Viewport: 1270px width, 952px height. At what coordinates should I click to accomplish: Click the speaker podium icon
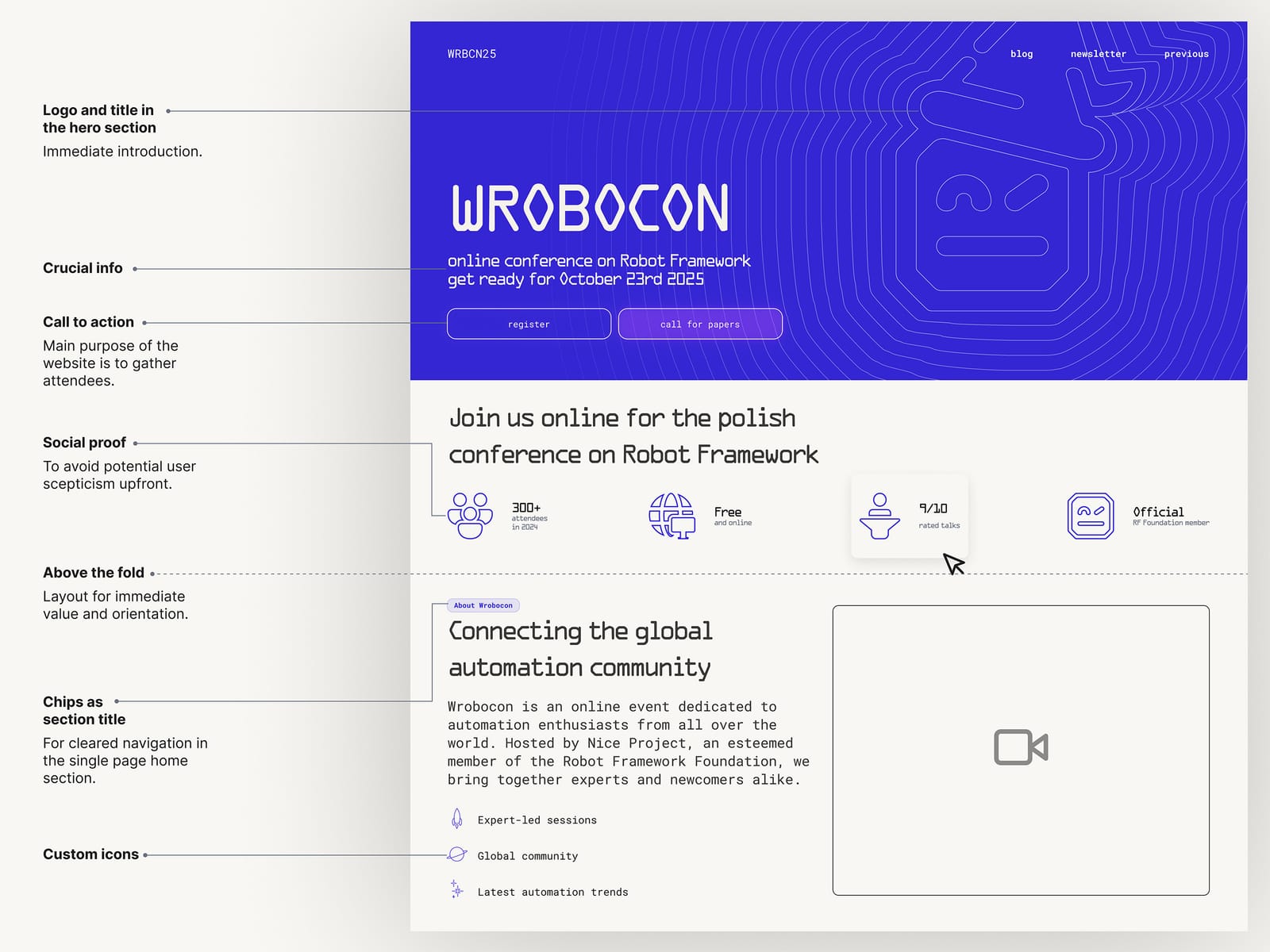tap(879, 516)
